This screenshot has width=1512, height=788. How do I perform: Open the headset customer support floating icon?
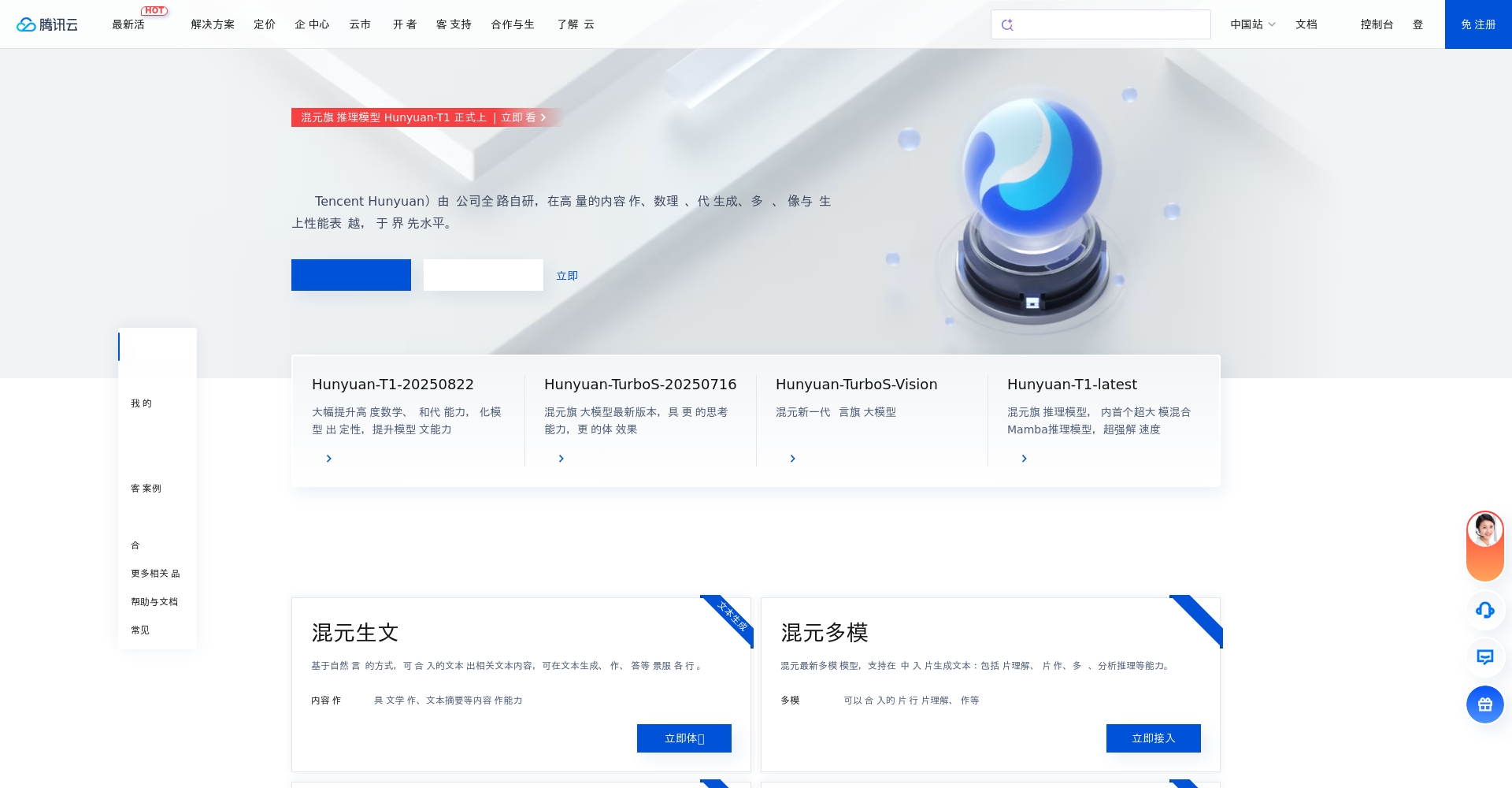(1485, 610)
